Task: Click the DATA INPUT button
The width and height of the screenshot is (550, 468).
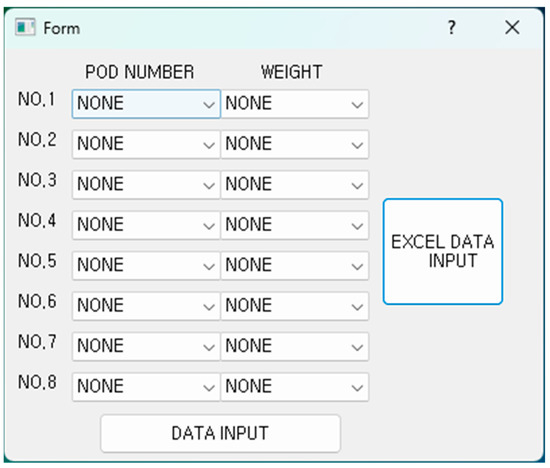Action: pos(220,433)
